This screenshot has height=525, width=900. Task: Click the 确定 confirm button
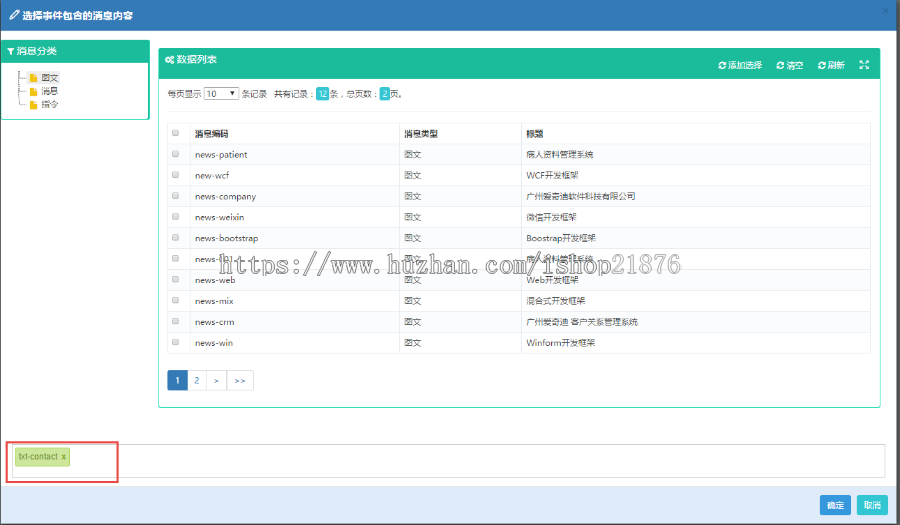(x=835, y=505)
